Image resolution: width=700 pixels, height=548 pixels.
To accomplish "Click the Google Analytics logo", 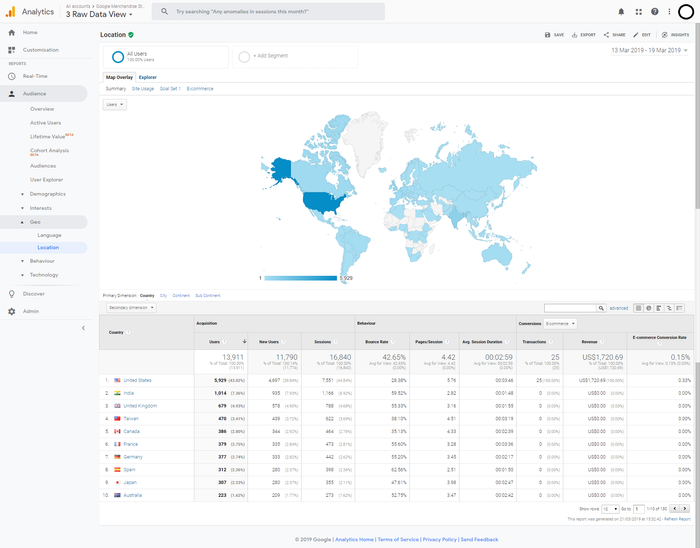I will pyautogui.click(x=10, y=12).
